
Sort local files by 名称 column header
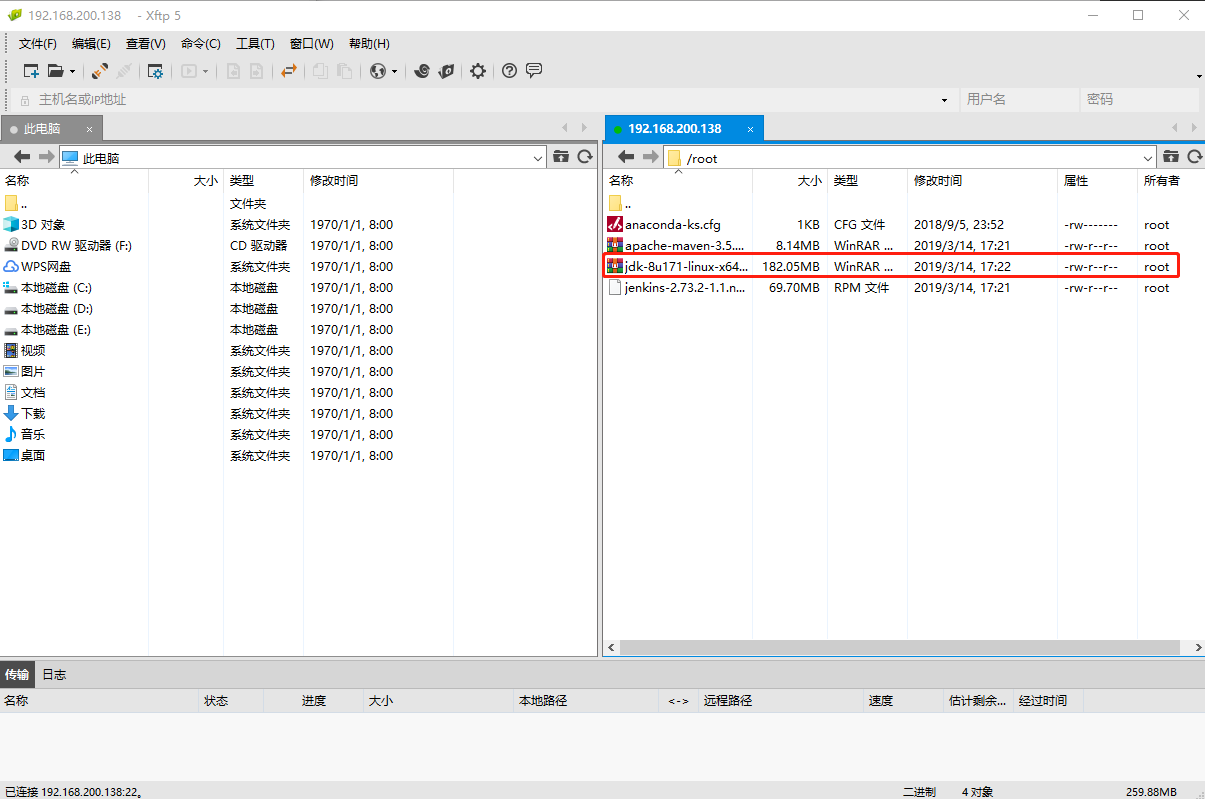(75, 181)
